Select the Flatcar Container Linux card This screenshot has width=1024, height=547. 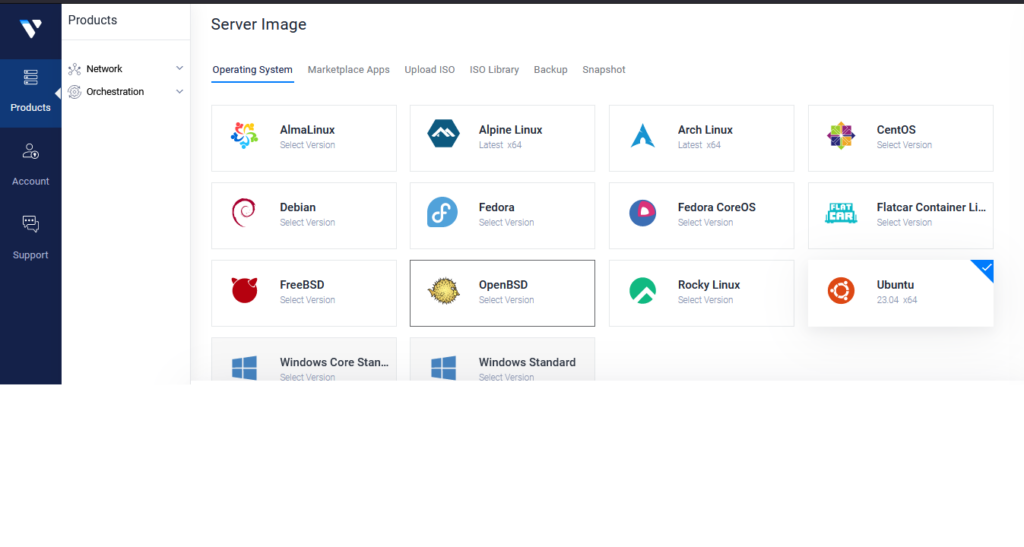point(900,215)
